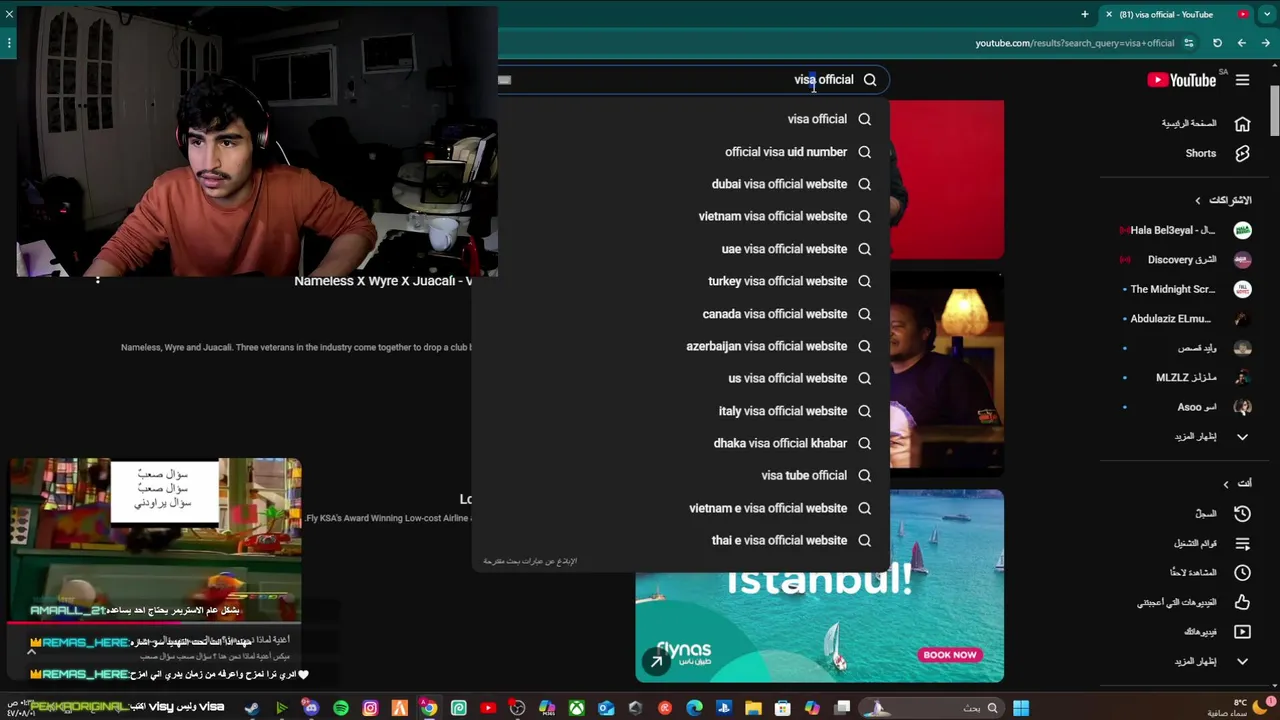
Task: Open a new browser tab
Action: (x=1084, y=14)
